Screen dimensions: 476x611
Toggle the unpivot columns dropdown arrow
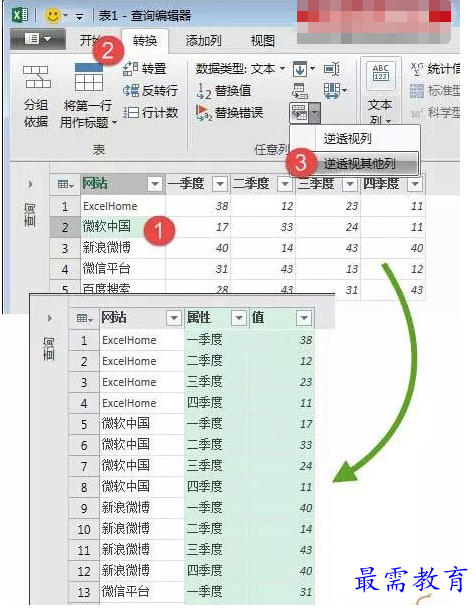[x=315, y=113]
